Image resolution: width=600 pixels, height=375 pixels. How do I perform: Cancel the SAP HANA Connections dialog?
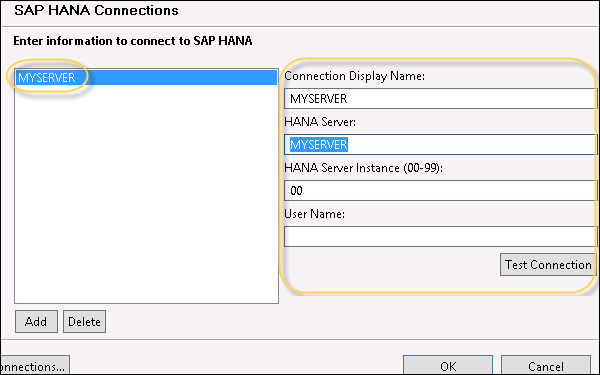546,365
